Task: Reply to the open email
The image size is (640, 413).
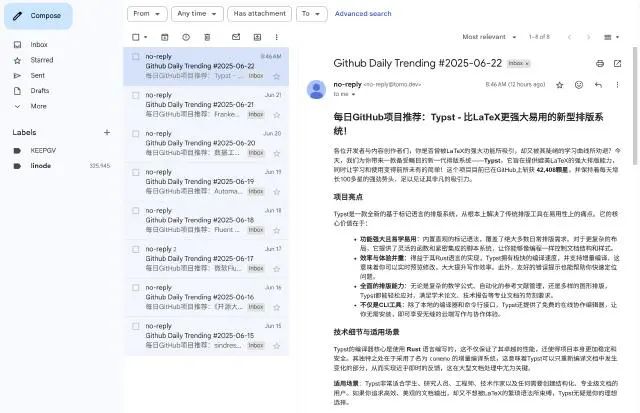Action: 598,85
